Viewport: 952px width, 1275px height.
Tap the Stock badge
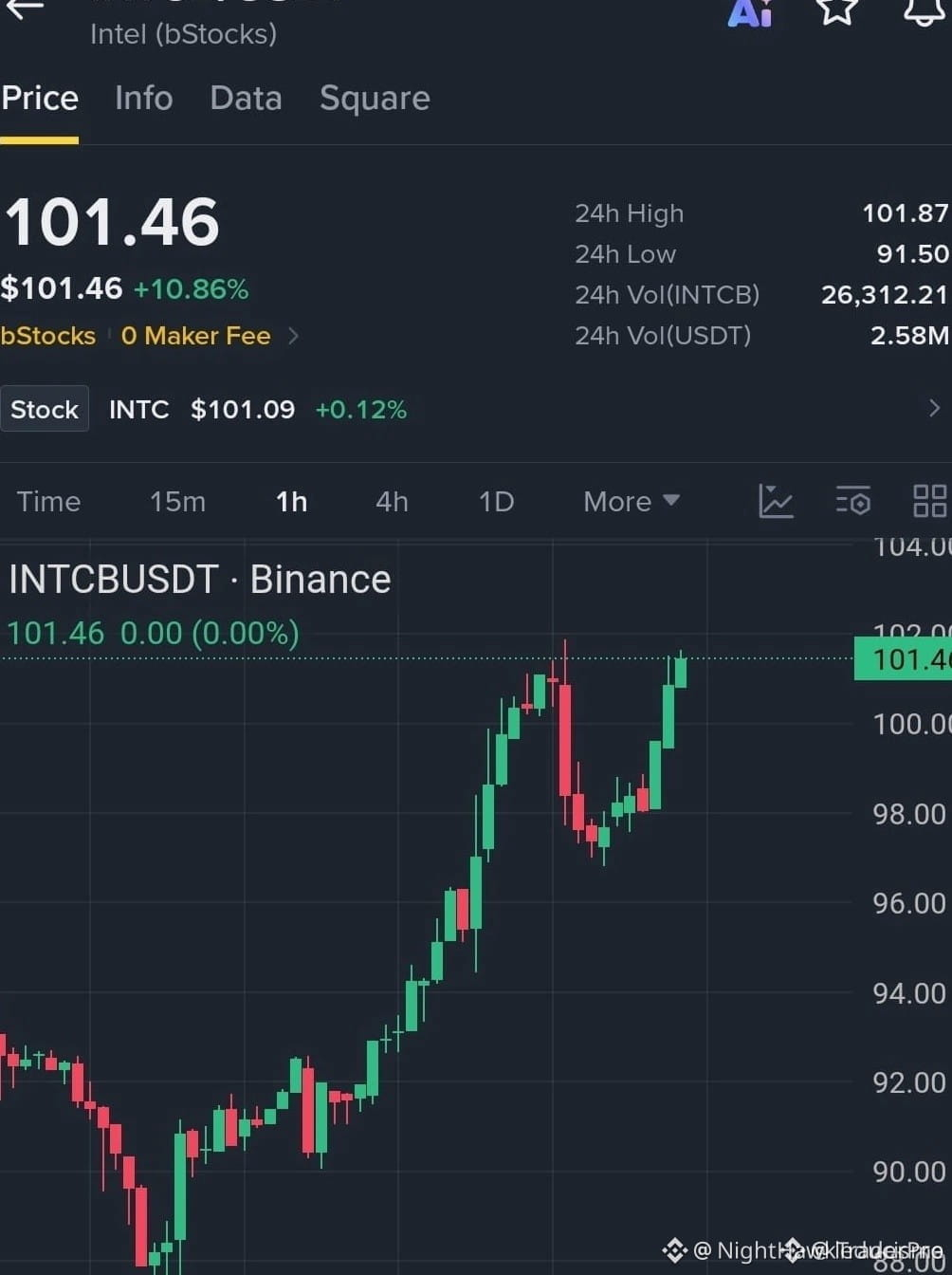[x=45, y=409]
